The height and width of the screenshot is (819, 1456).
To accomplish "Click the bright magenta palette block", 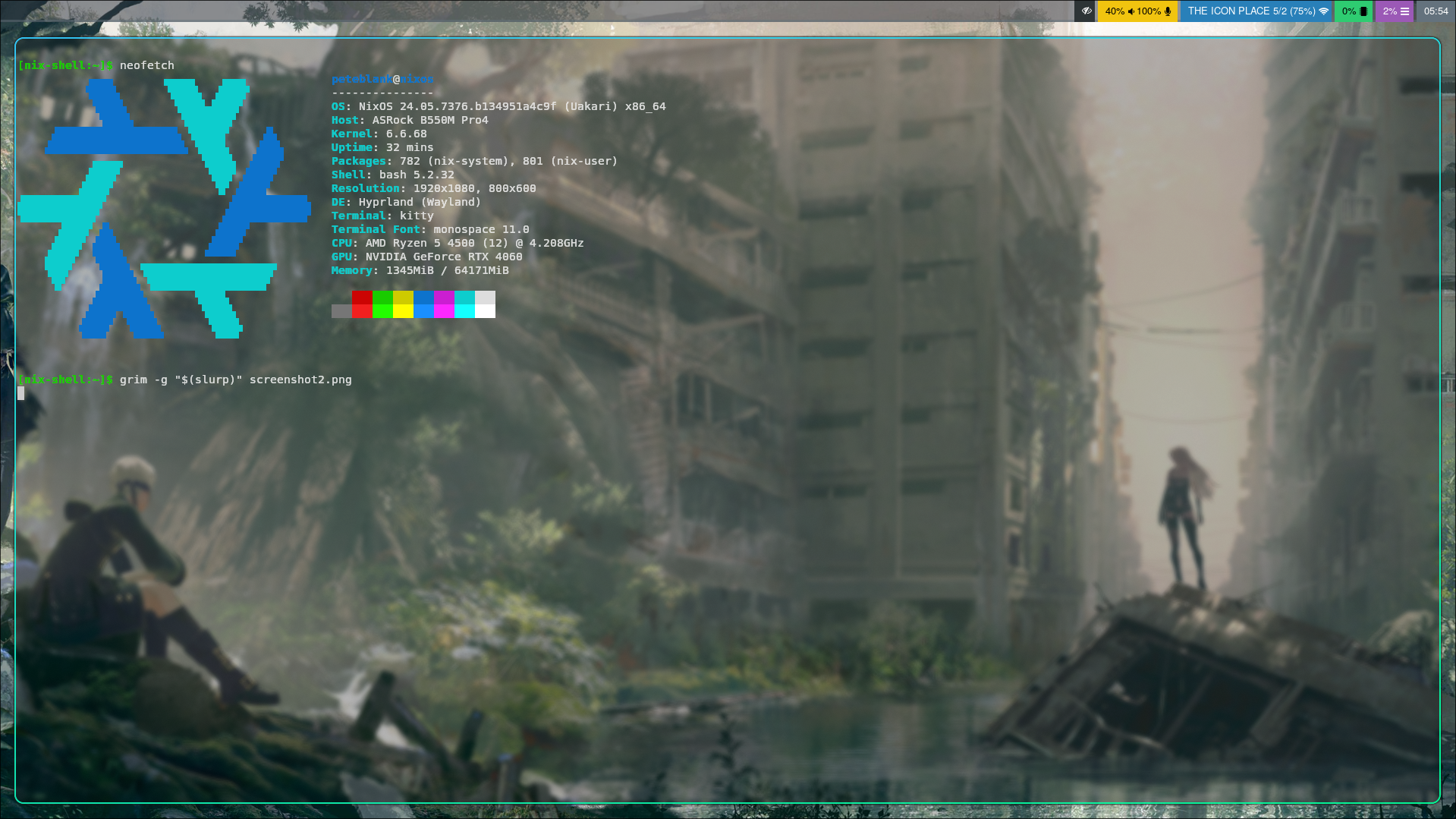I will pos(444,311).
